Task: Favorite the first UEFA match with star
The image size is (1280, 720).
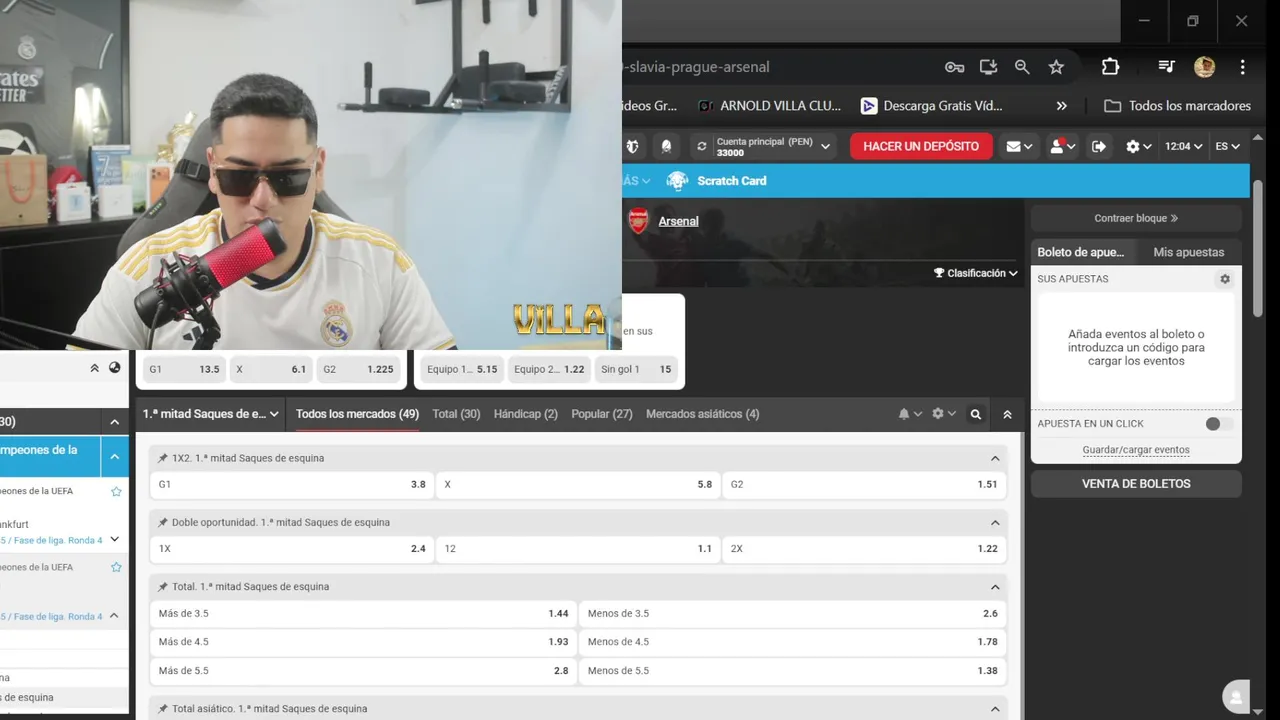Action: coord(116,491)
